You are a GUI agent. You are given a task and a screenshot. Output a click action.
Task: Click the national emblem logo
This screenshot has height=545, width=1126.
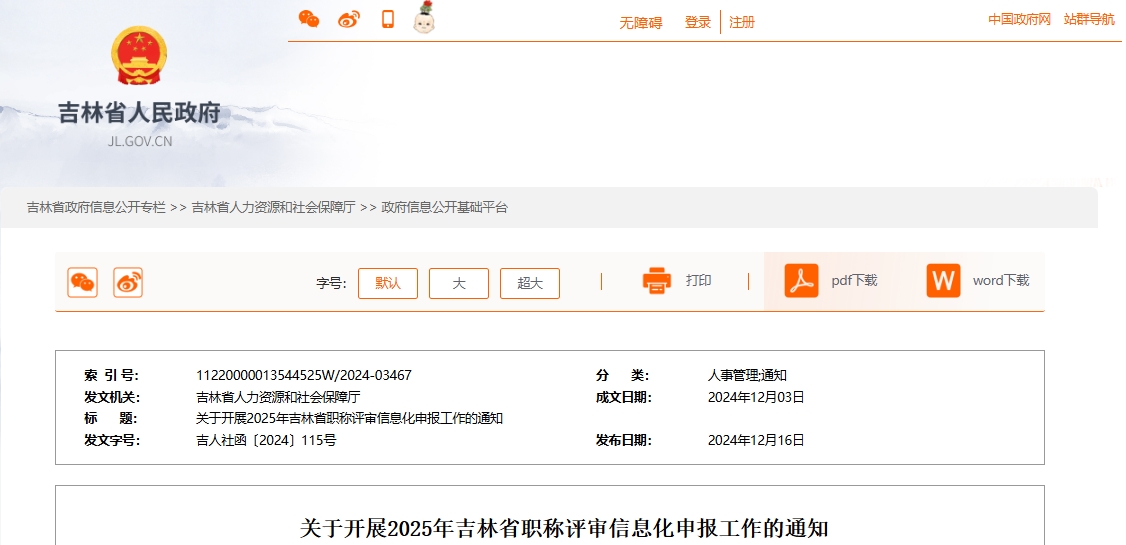tap(140, 57)
